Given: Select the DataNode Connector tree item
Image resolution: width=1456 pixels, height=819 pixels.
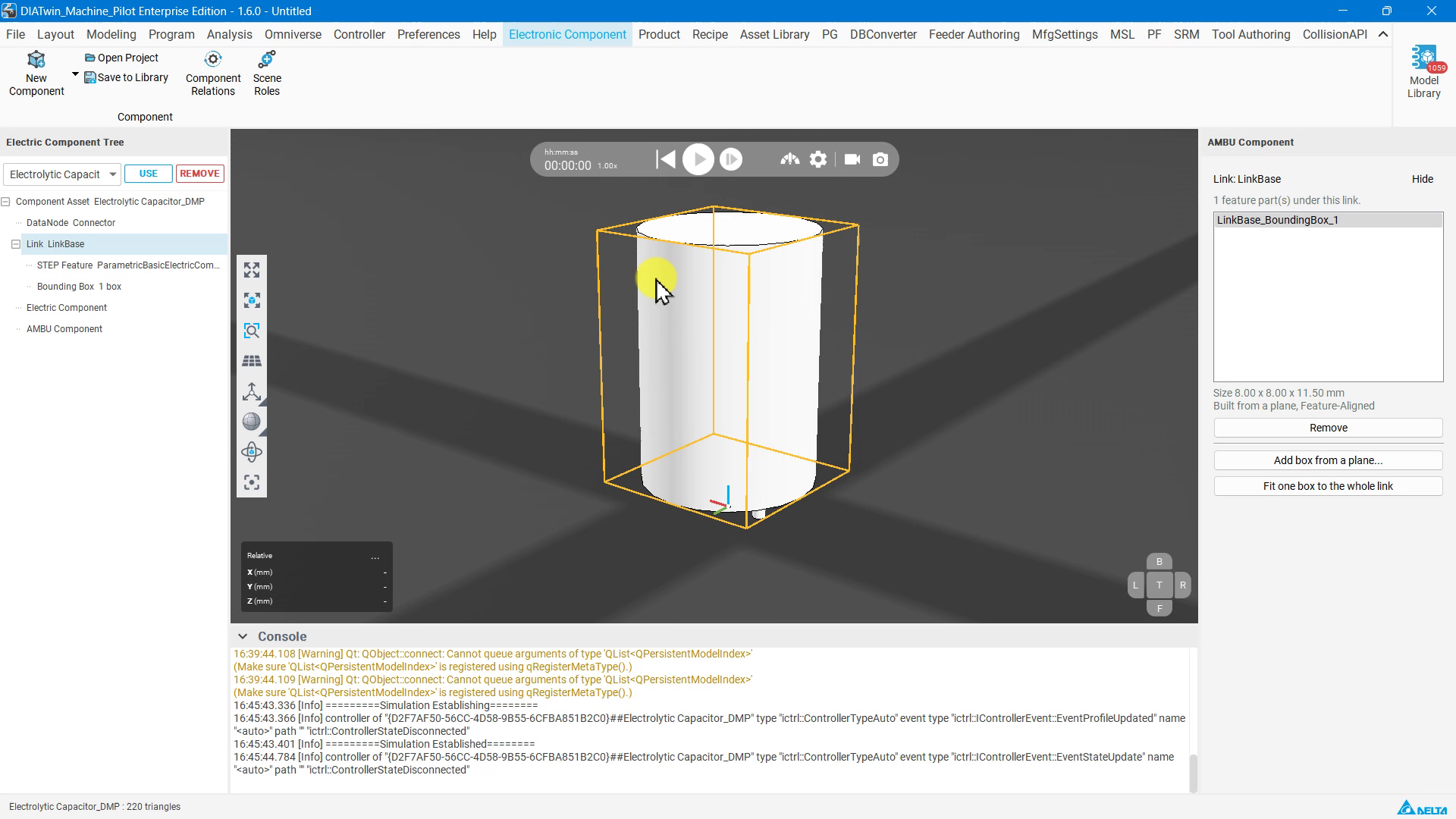Looking at the screenshot, I should coord(71,223).
